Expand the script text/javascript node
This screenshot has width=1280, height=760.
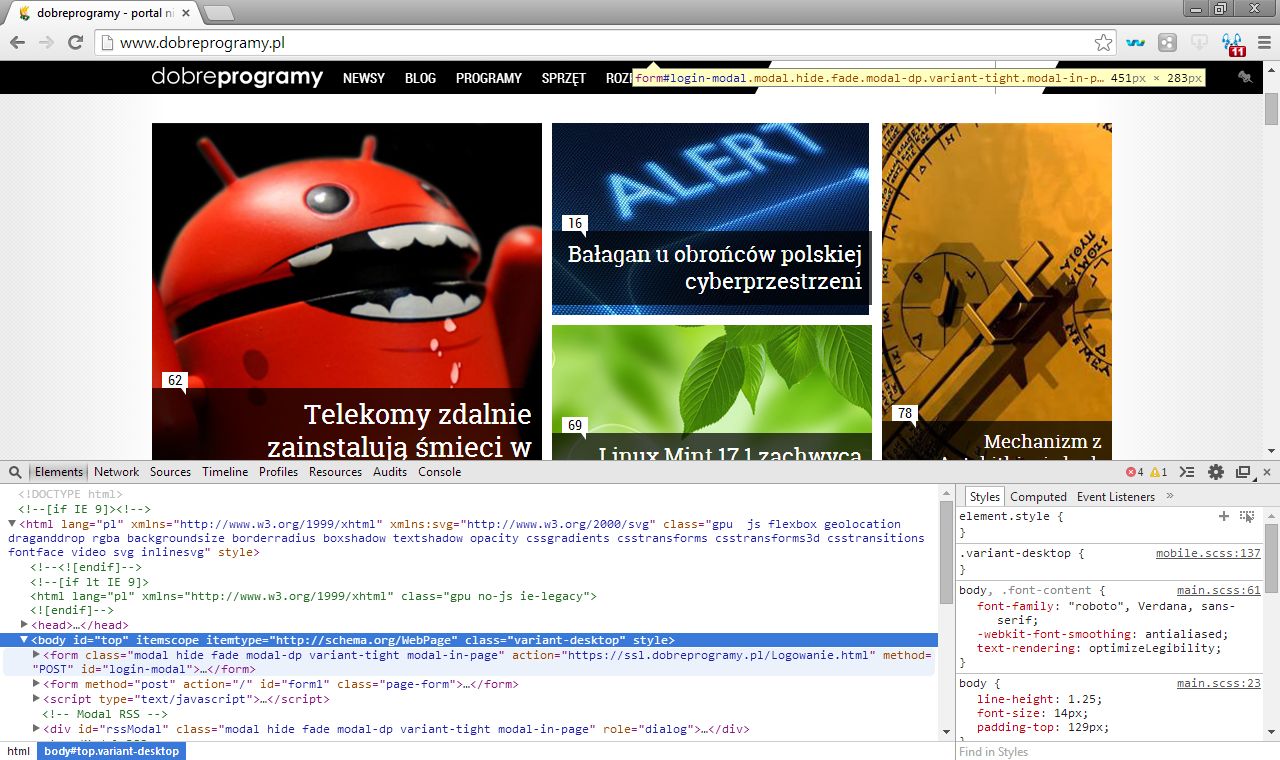37,699
